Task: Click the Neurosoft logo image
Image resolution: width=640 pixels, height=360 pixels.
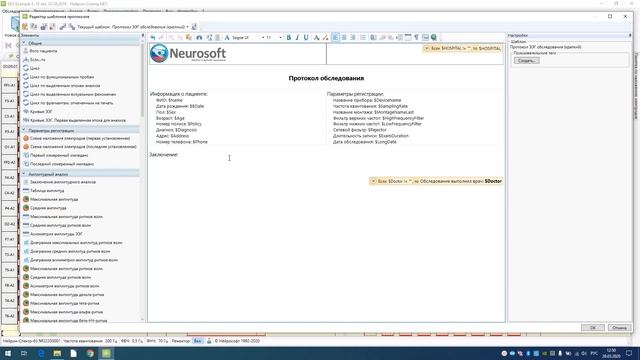Action: pos(188,53)
